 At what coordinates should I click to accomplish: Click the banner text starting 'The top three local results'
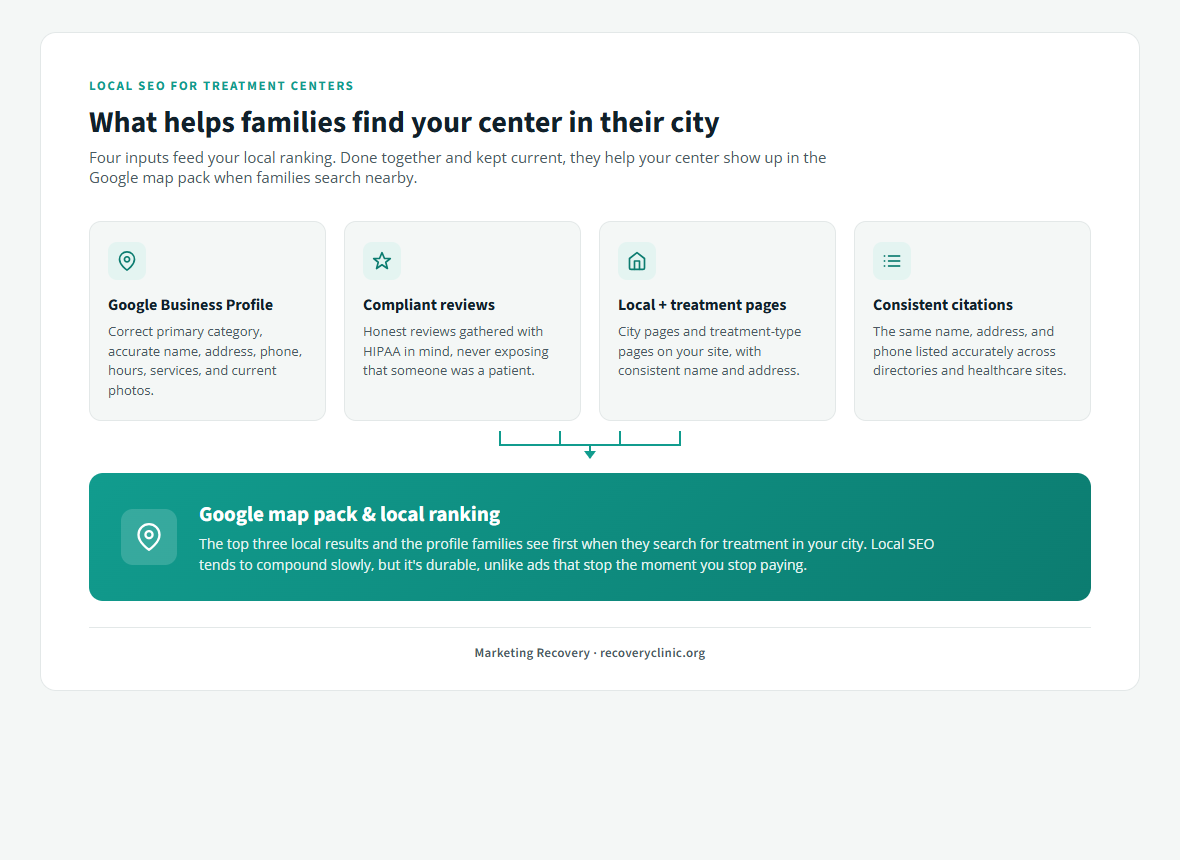tap(567, 555)
